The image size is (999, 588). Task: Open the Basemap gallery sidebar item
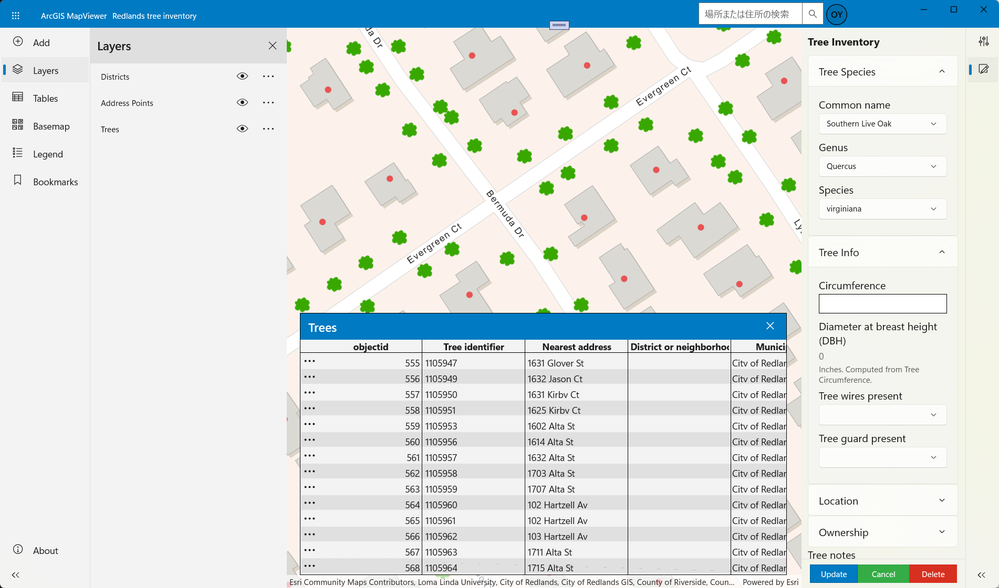click(x=45, y=126)
